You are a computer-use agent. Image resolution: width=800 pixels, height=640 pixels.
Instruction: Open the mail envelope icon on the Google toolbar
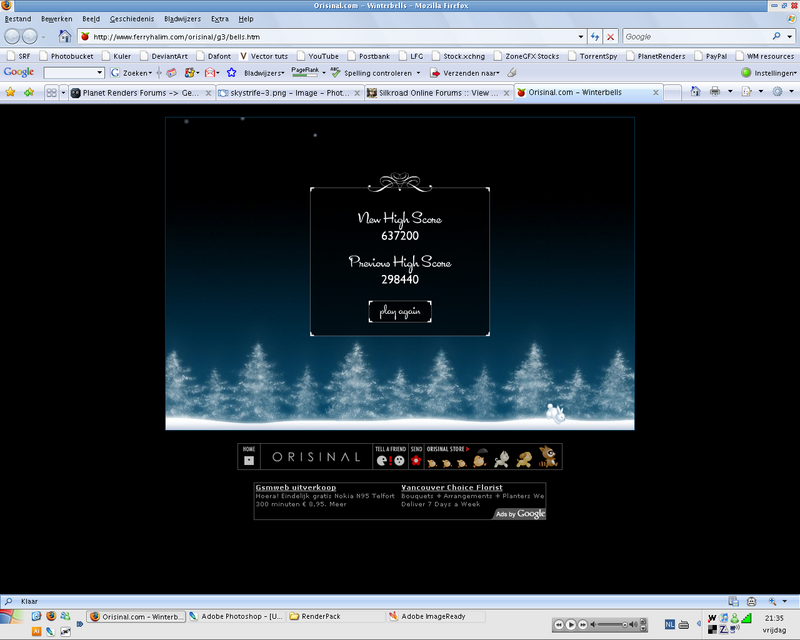pos(210,72)
